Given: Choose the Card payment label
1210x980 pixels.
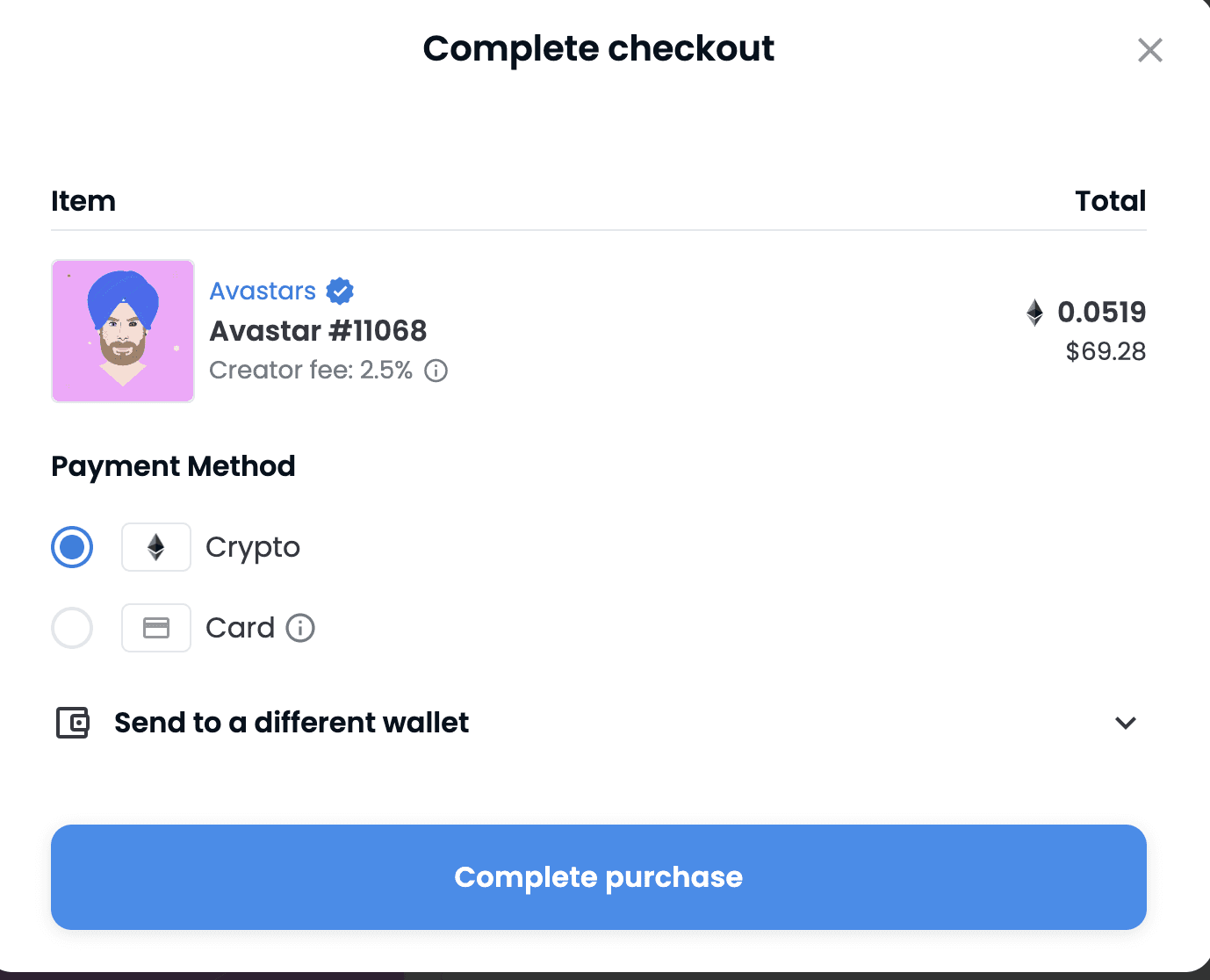Looking at the screenshot, I should [x=240, y=628].
